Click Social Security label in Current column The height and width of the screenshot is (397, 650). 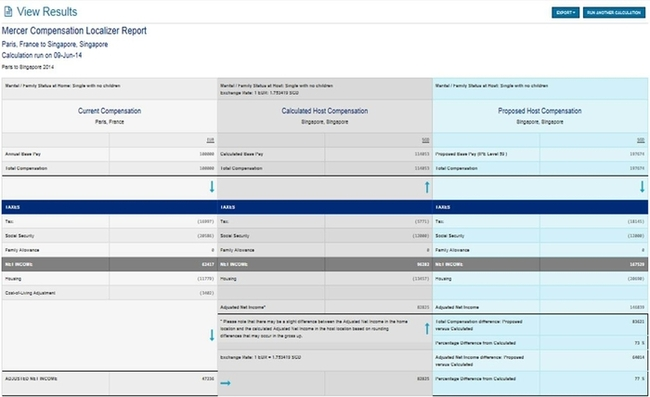click(19, 236)
